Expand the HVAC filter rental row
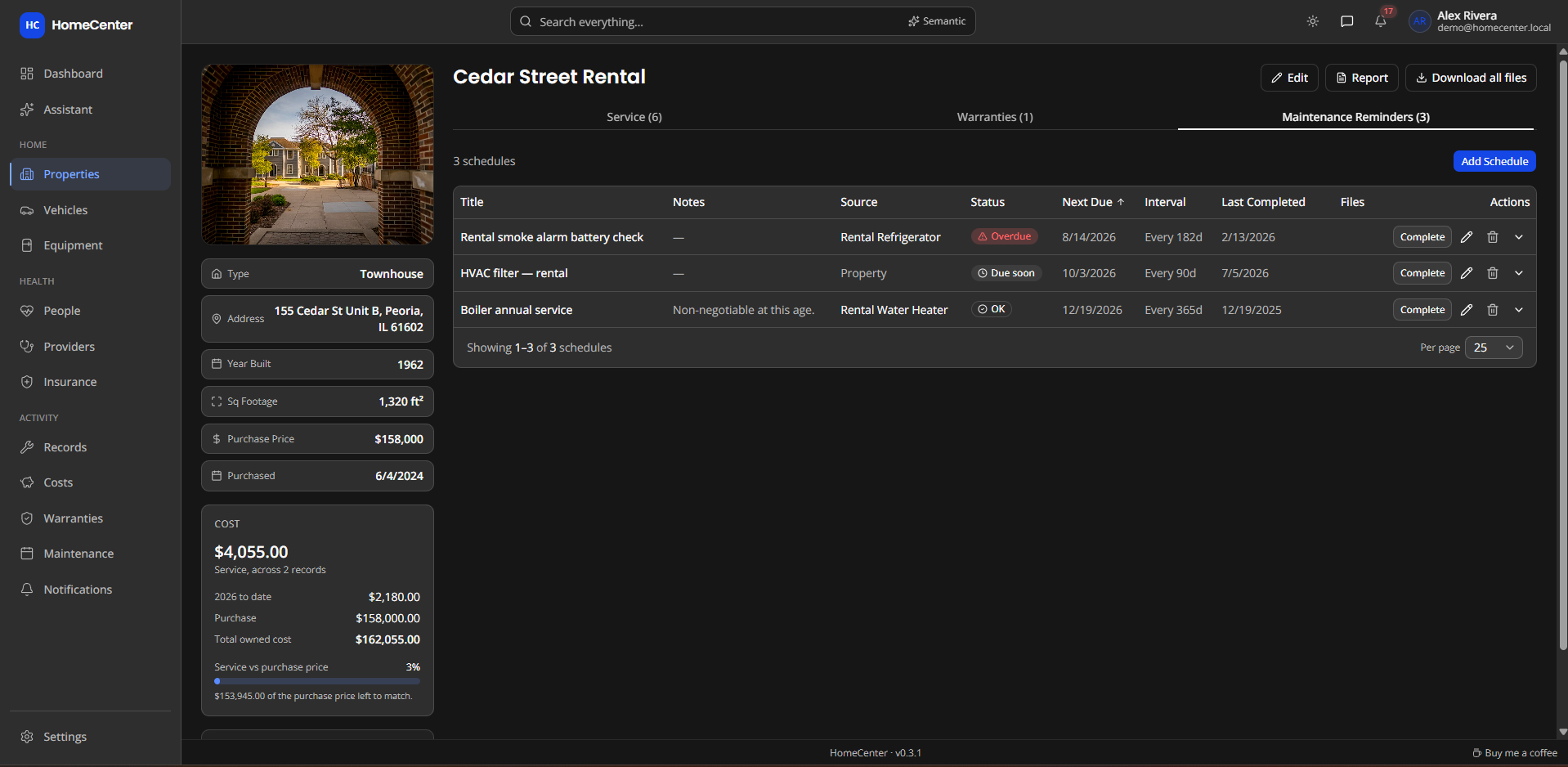1568x767 pixels. coord(1519,273)
